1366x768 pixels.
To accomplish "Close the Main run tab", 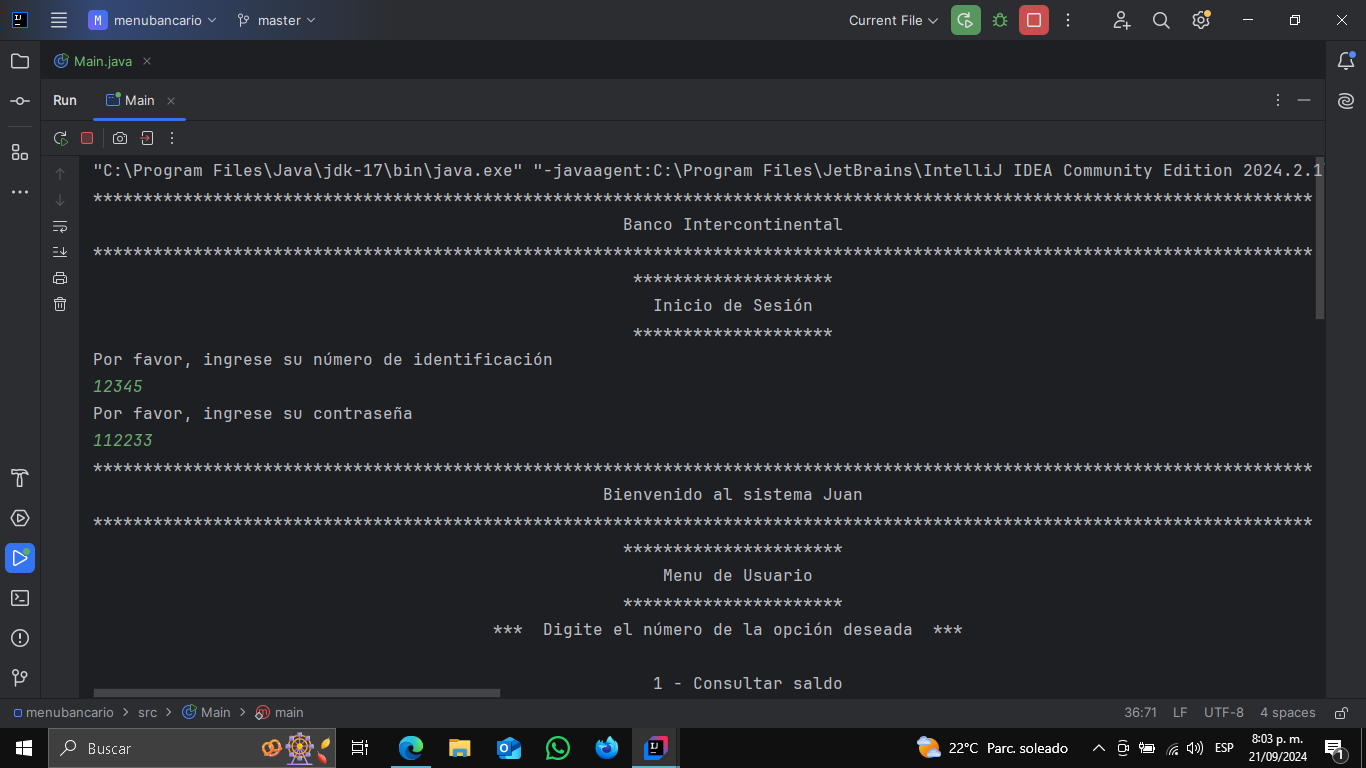I will pos(171,101).
